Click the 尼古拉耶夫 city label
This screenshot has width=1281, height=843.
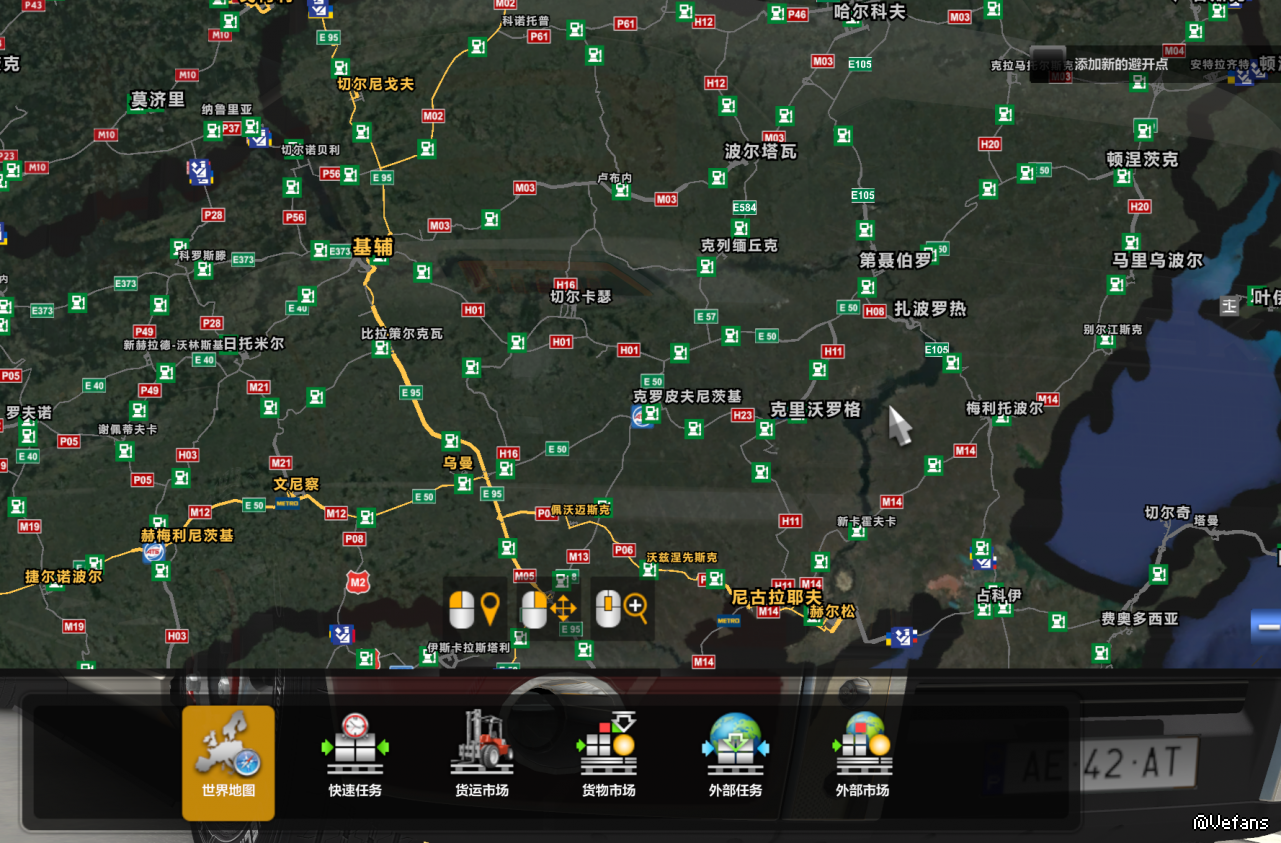pos(777,597)
